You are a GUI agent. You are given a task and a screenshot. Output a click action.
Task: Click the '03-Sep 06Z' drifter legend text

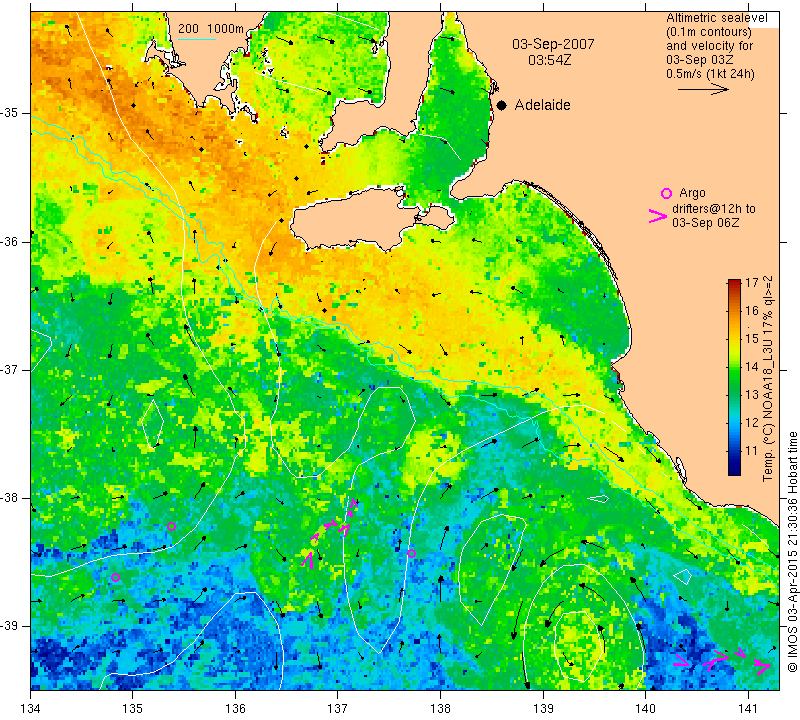pos(705,222)
